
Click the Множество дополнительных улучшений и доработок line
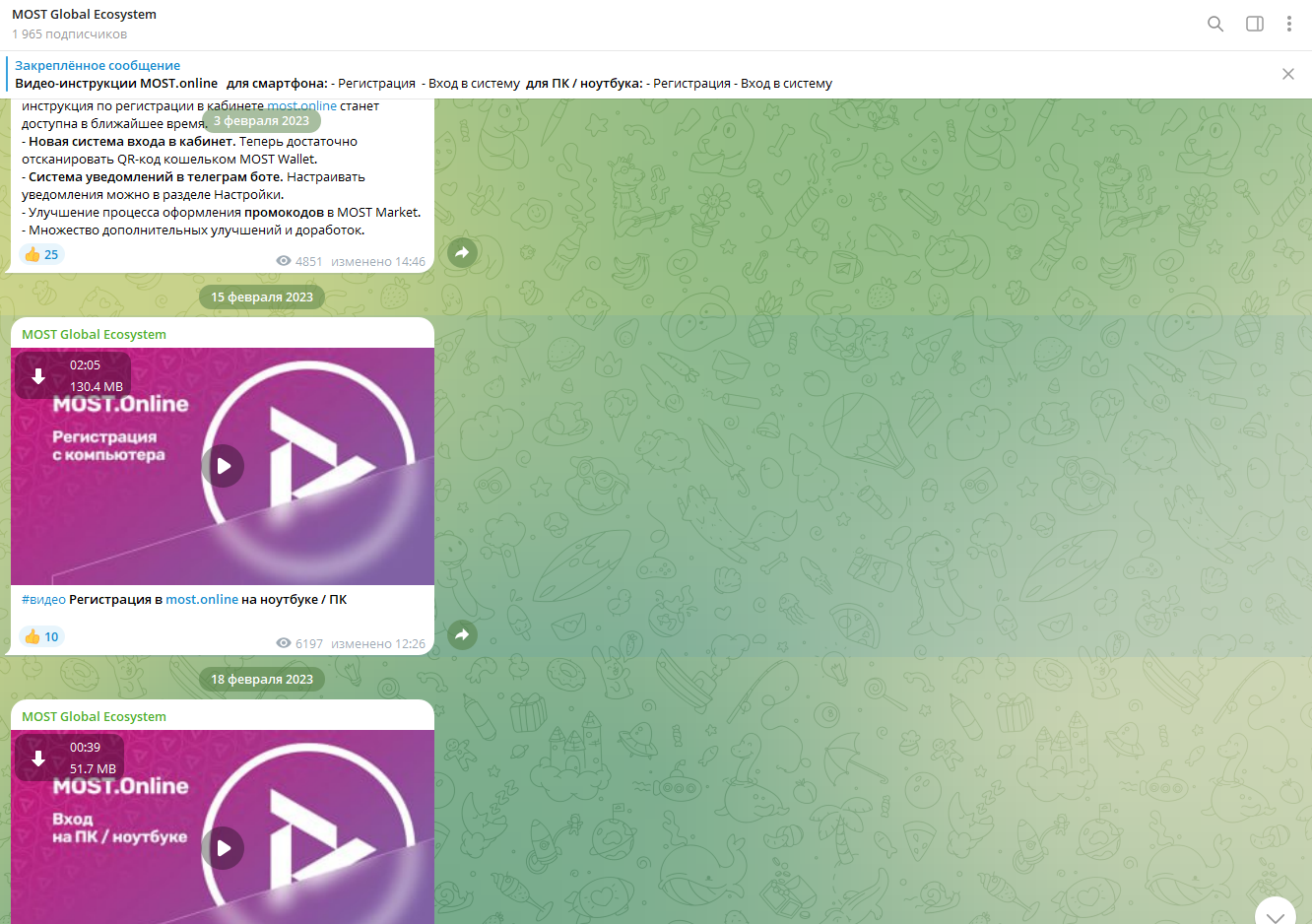(x=193, y=230)
